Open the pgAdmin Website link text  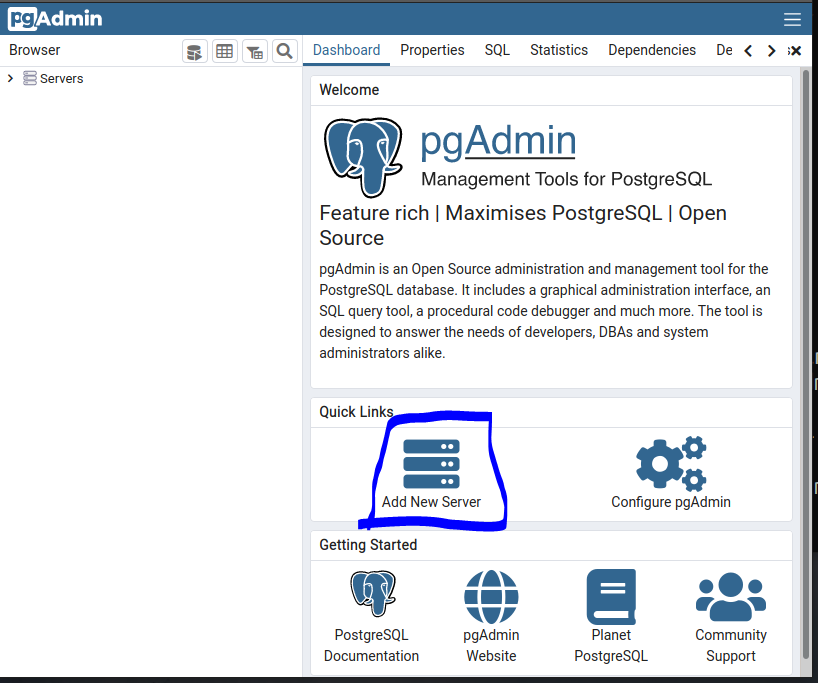coord(491,645)
